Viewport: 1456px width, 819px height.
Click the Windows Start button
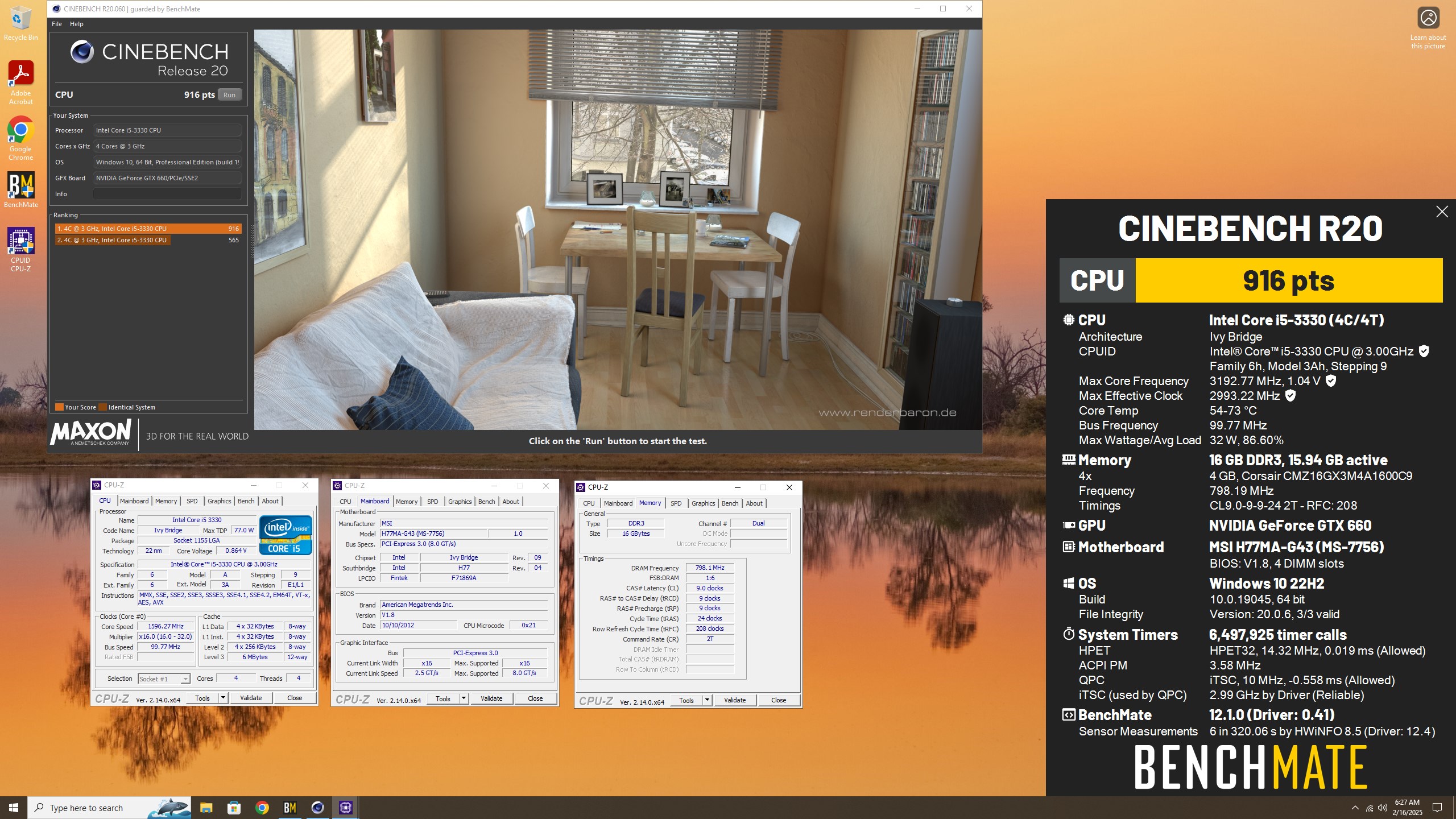coord(14,808)
